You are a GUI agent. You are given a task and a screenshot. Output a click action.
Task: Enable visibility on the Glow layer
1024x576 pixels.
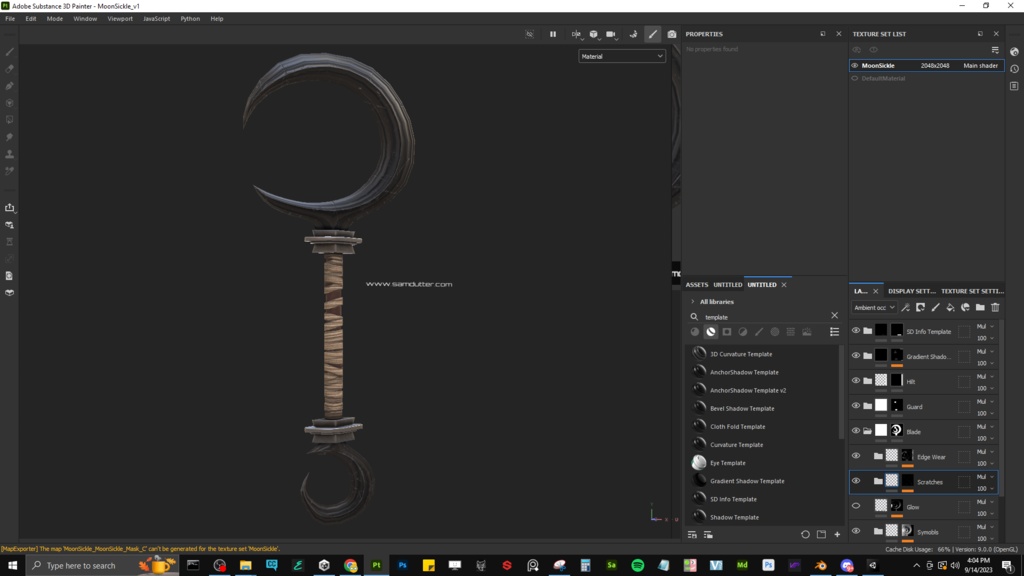[x=856, y=506]
